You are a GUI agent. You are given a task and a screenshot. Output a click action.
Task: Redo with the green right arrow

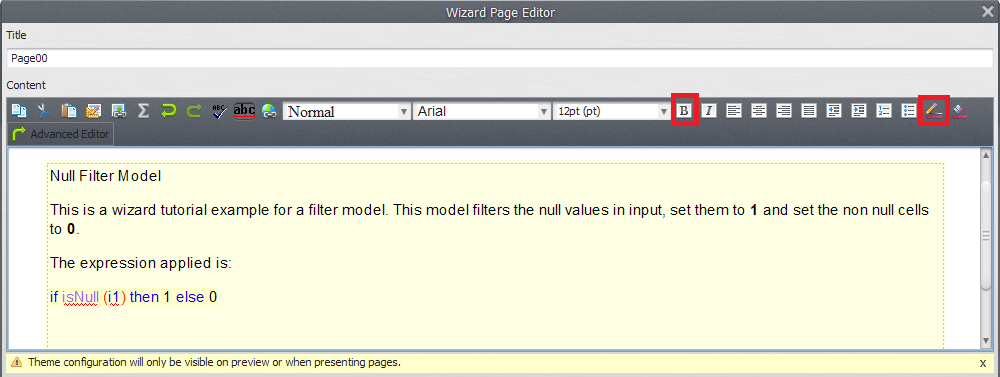(194, 111)
